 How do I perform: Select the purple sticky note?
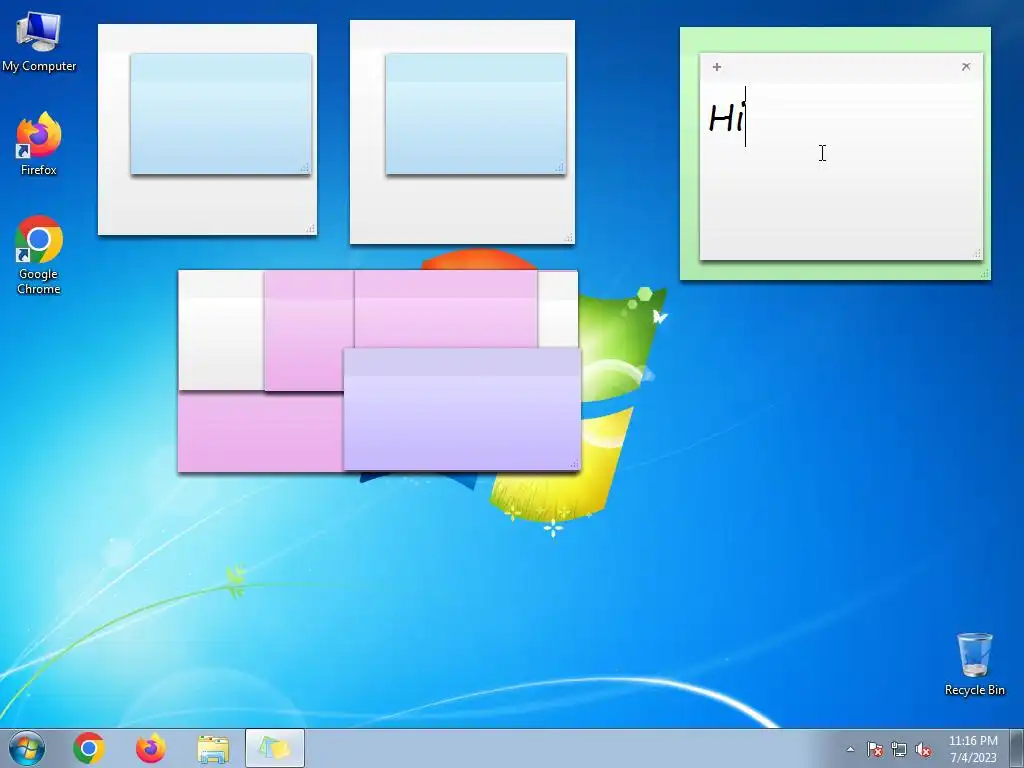tap(462, 409)
